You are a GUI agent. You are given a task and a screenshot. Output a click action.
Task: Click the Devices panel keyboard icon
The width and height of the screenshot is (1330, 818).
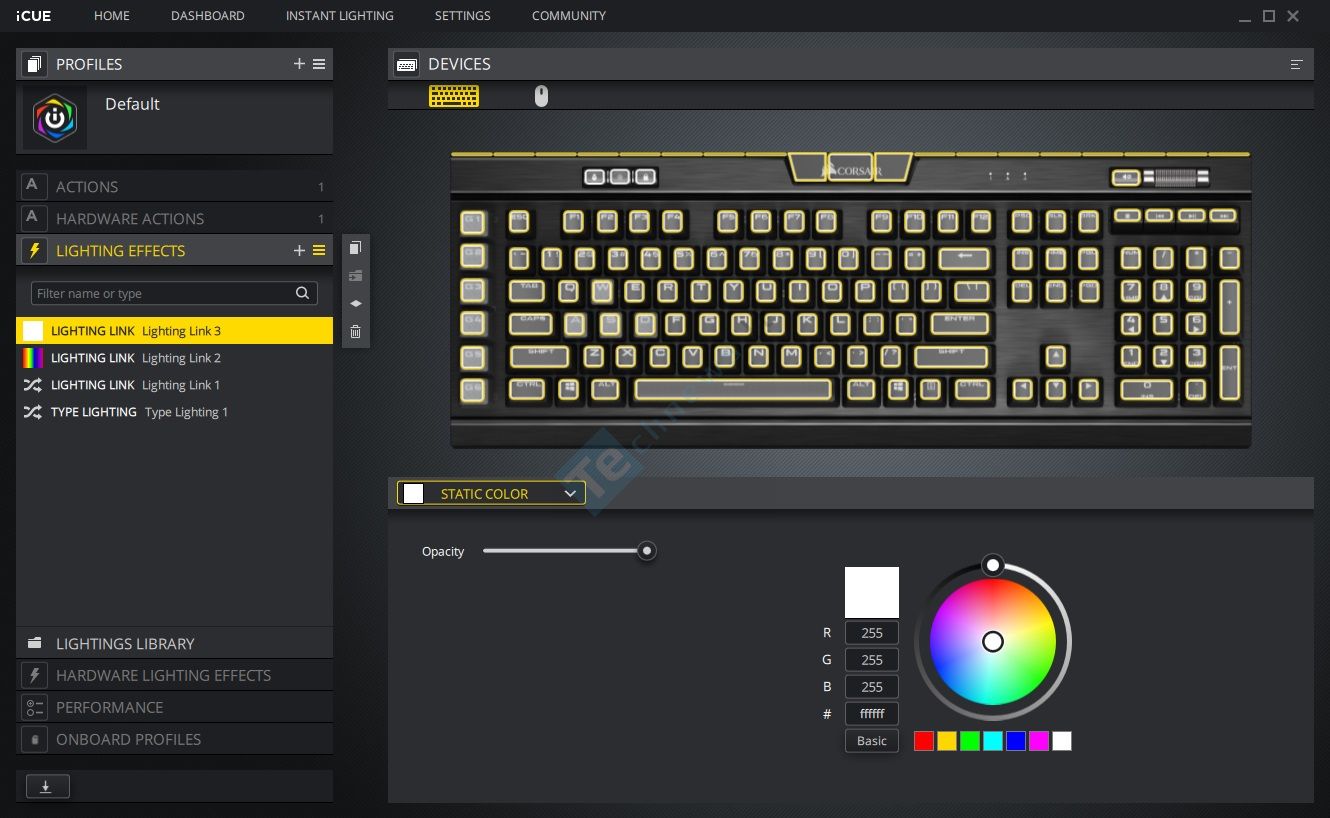point(406,64)
